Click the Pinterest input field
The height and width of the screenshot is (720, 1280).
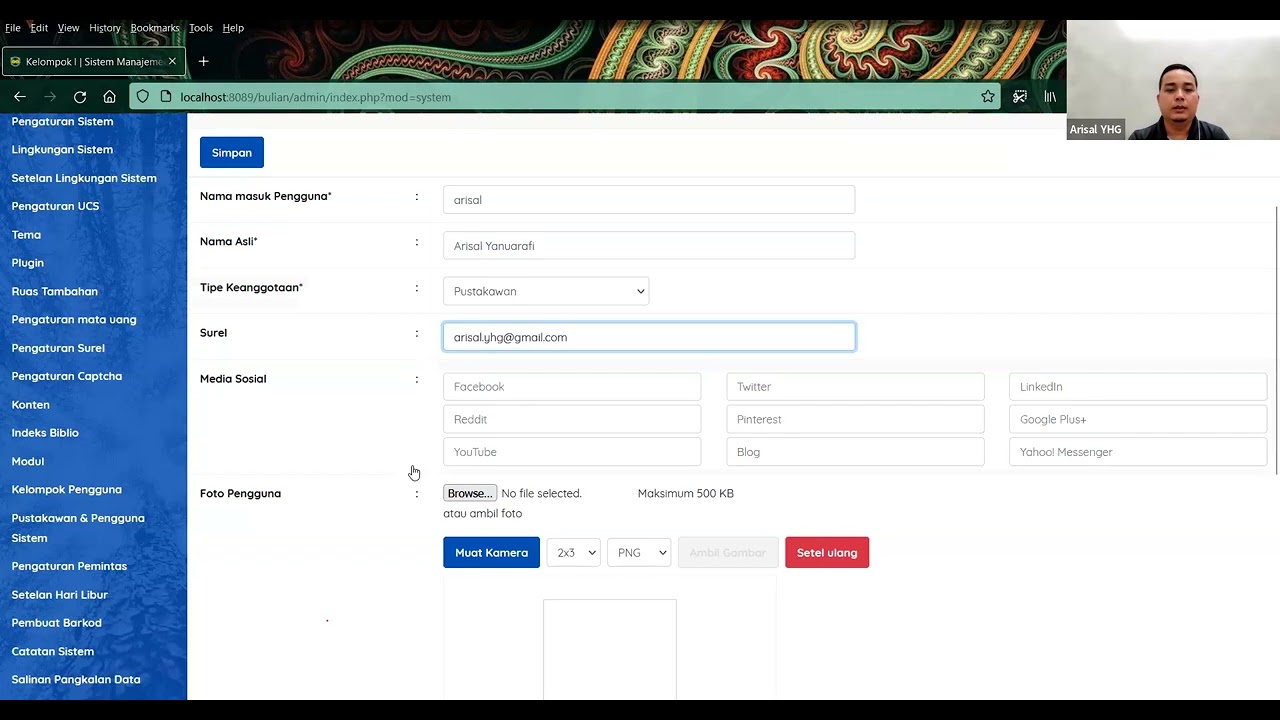tap(855, 419)
